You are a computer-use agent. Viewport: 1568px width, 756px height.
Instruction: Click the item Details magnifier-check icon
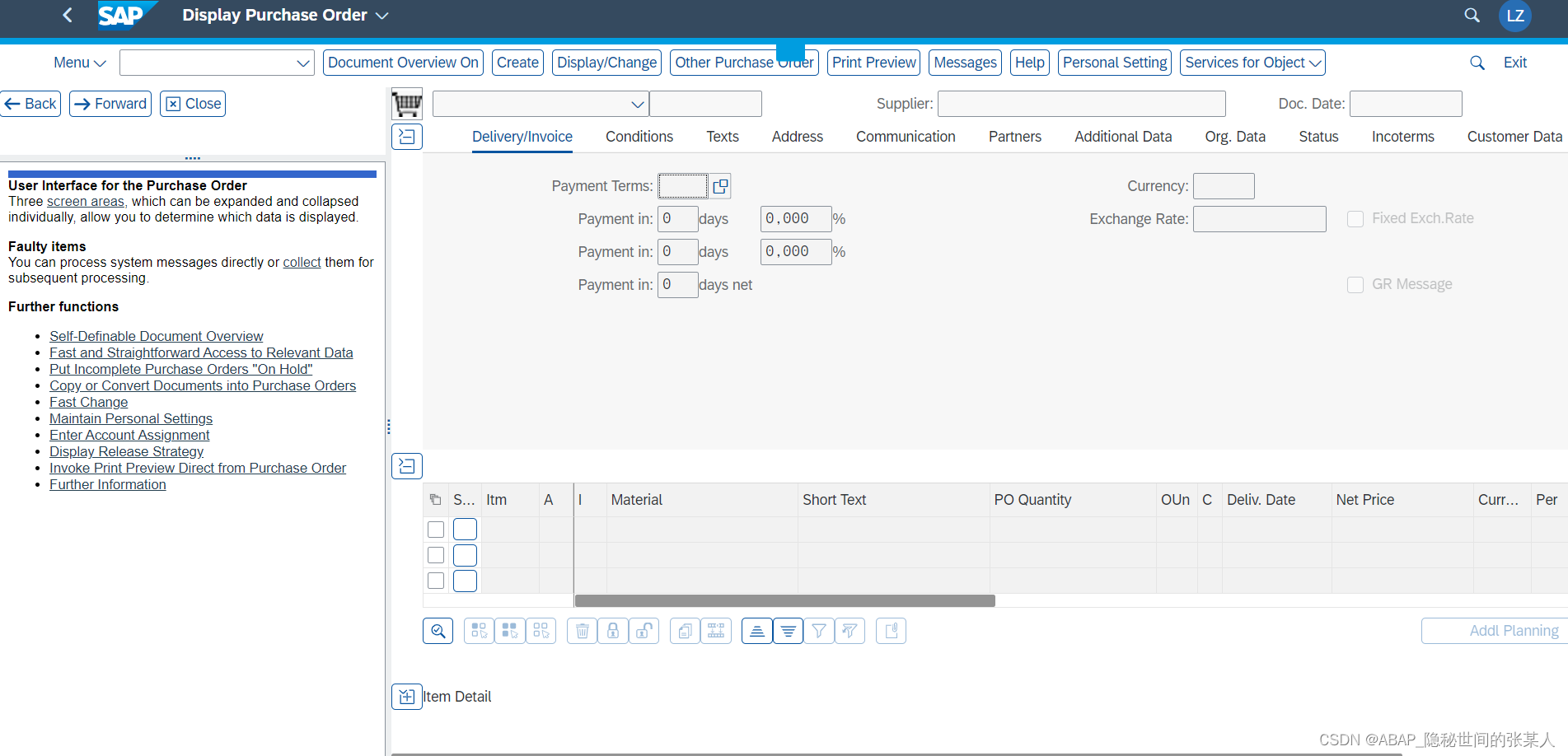tap(438, 631)
